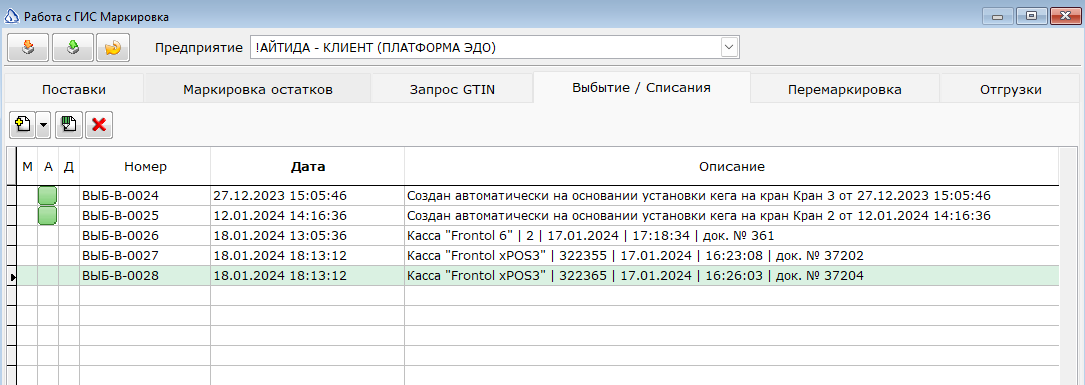
Task: Click description Касса "Frontol 6" док. № 361
Action: click(x=731, y=235)
